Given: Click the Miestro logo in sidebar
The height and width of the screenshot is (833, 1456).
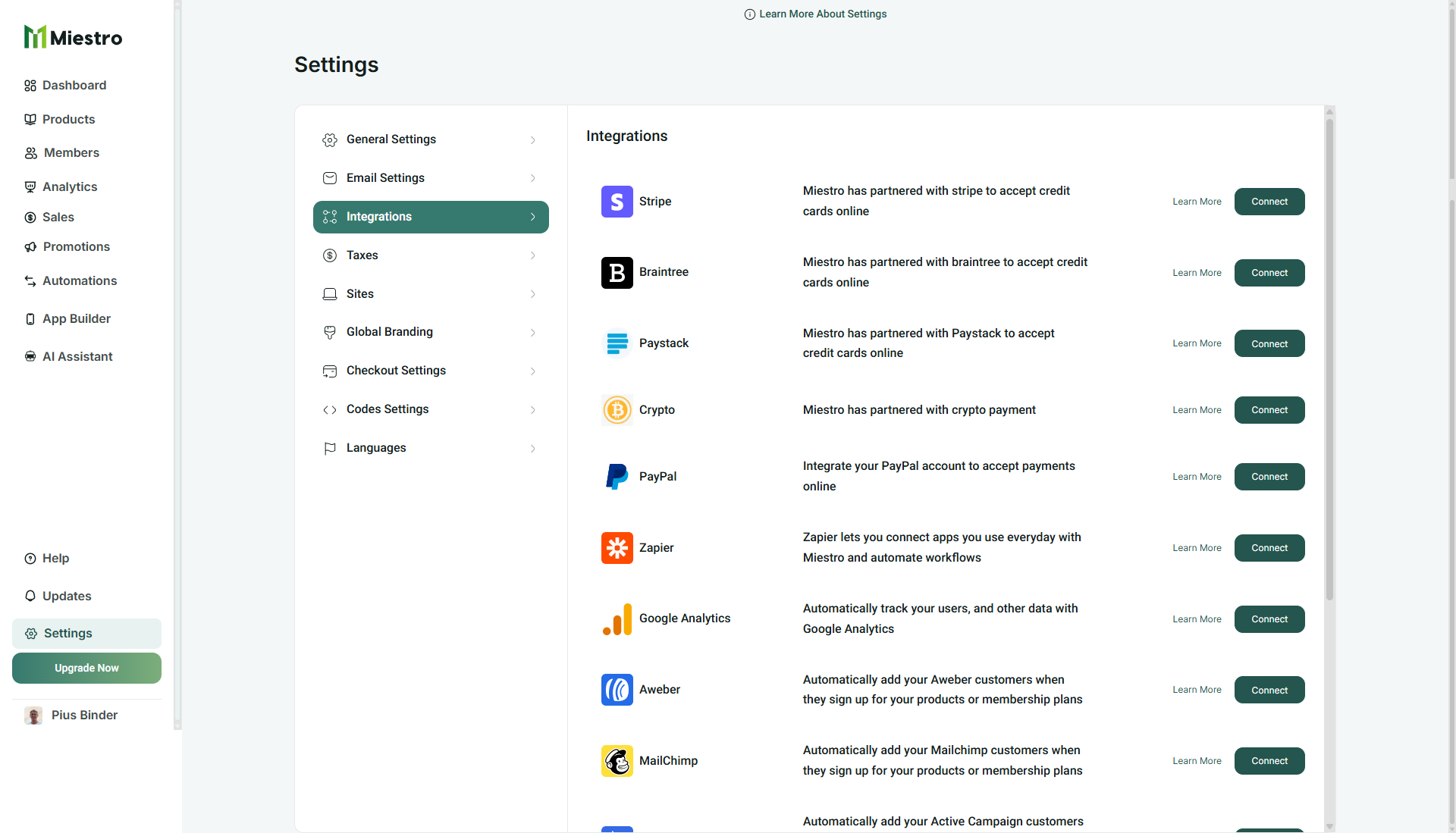Looking at the screenshot, I should [73, 37].
